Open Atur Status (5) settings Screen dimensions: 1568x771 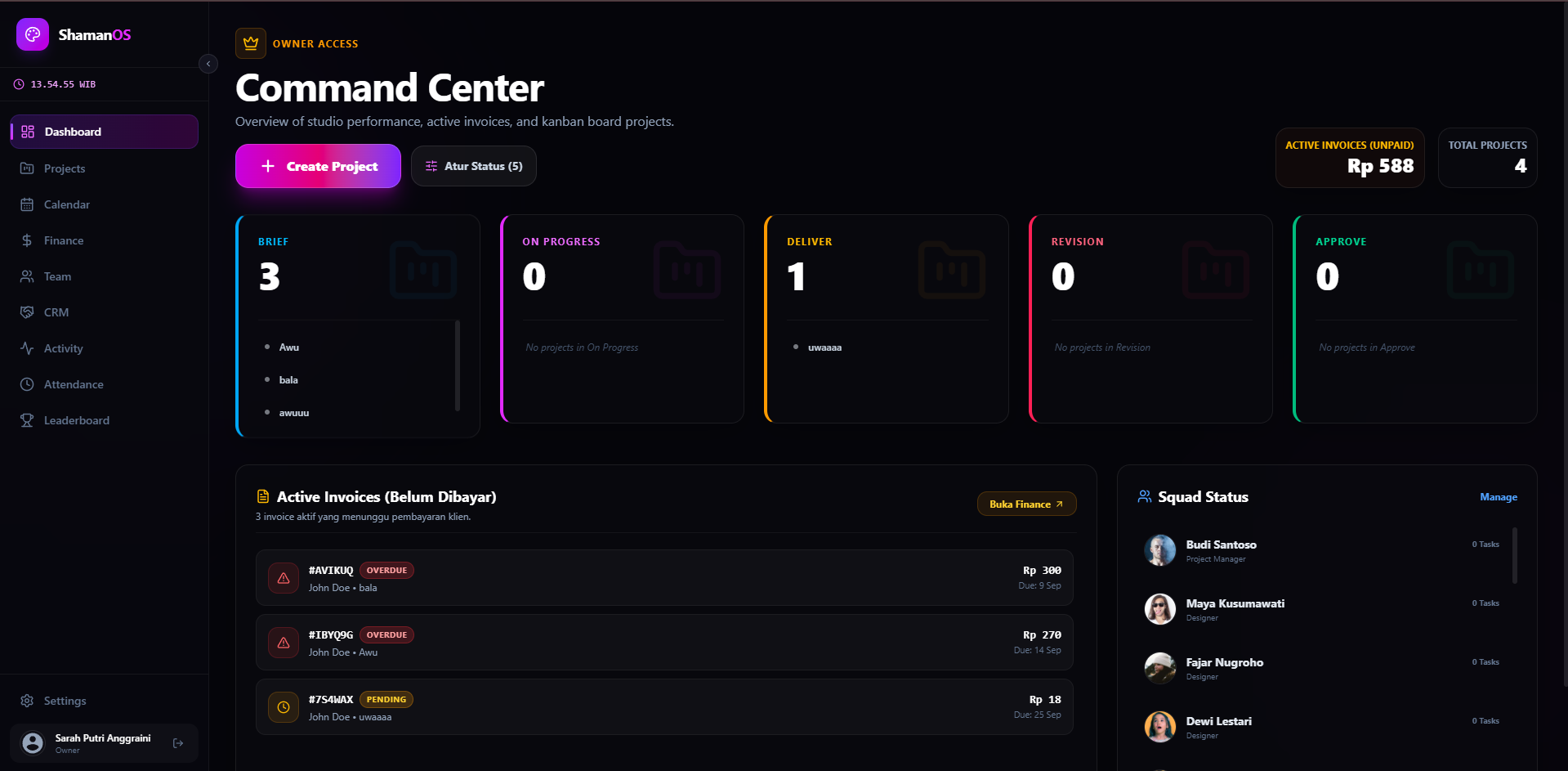(474, 166)
